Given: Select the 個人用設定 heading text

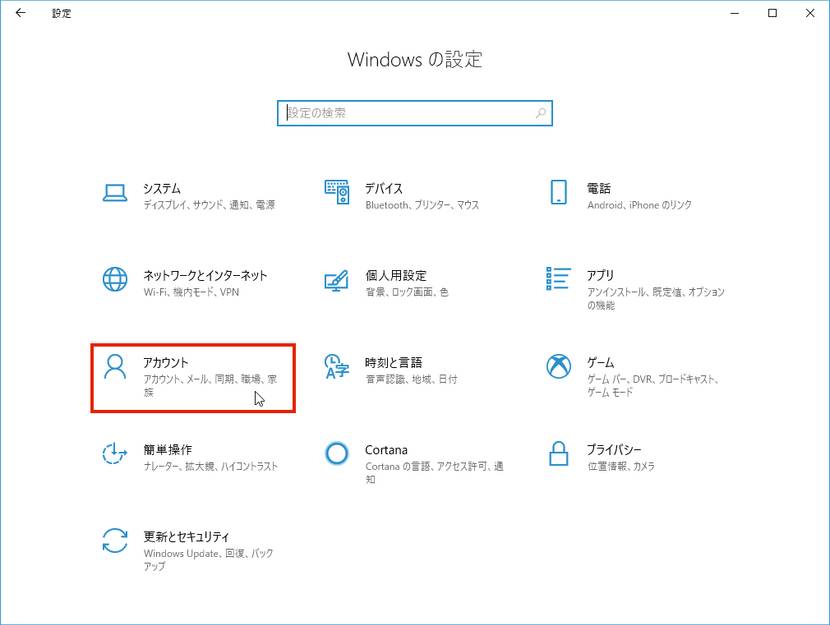Looking at the screenshot, I should coord(396,276).
